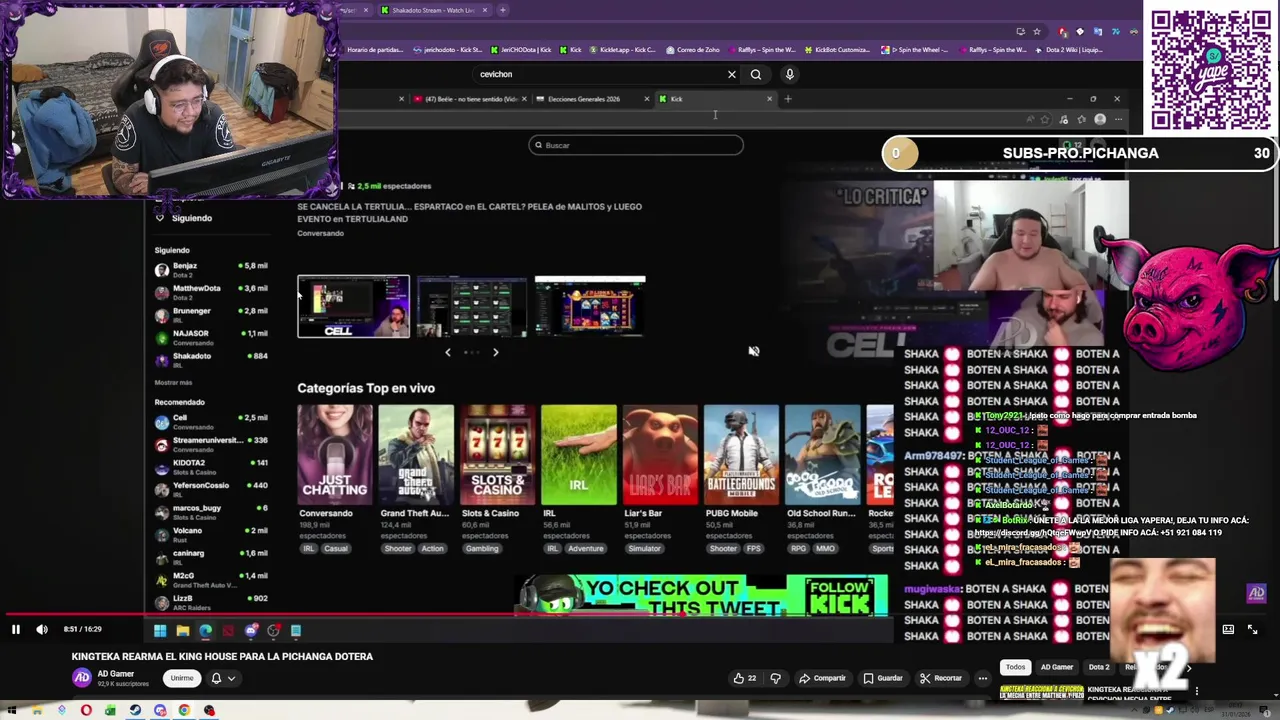Select the Todos filter chip
The width and height of the screenshot is (1280, 720).
(1015, 667)
